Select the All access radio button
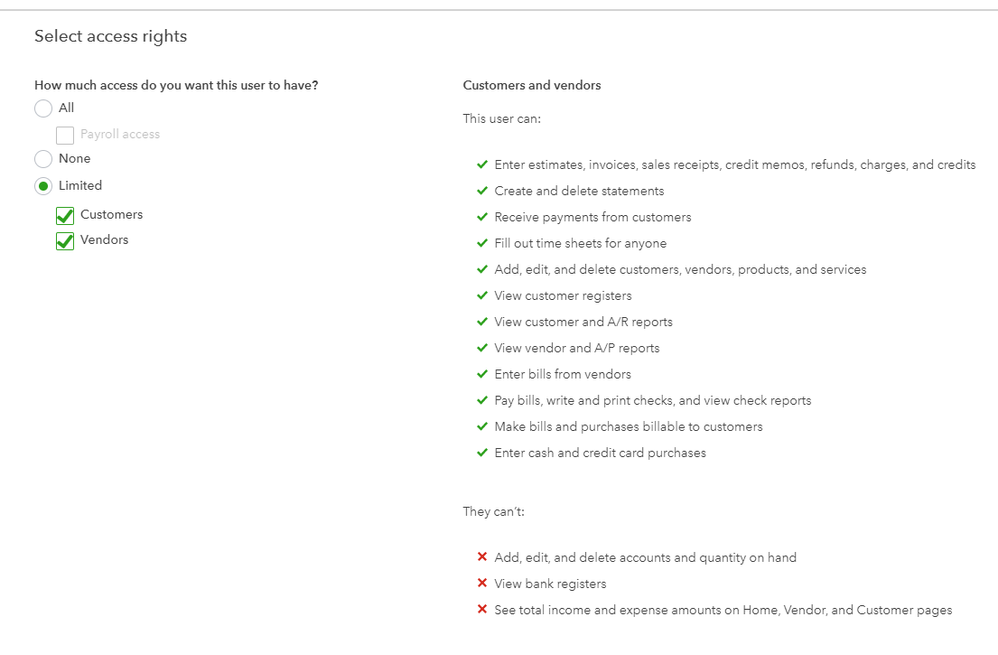 click(43, 109)
